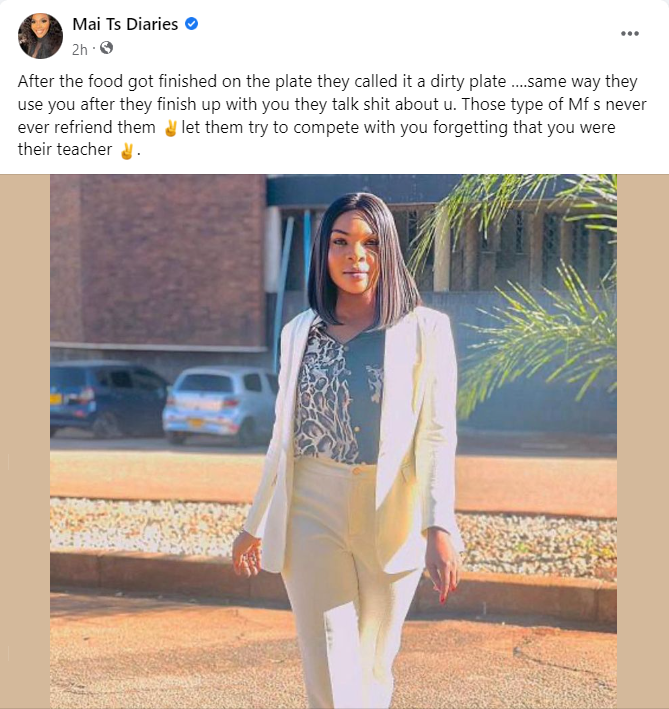Click the blue verified badge
The image size is (669, 709).
click(192, 24)
